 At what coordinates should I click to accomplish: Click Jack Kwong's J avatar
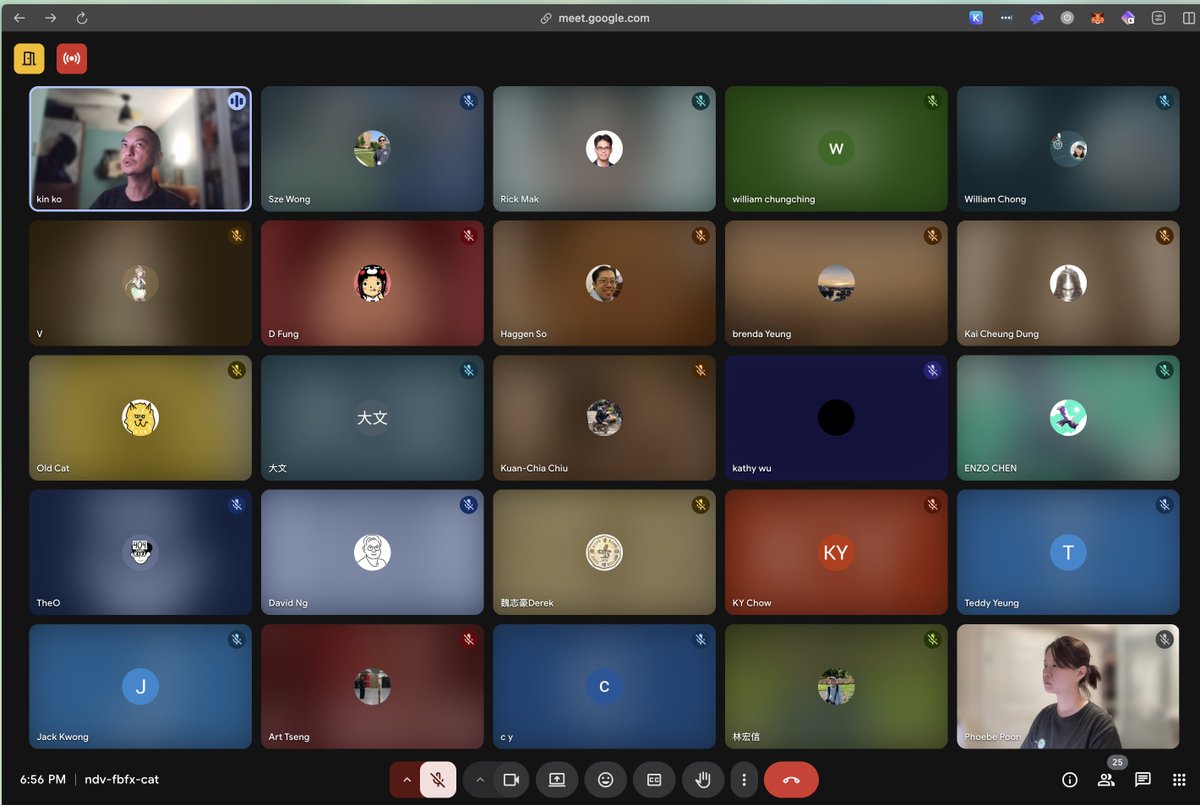click(140, 687)
